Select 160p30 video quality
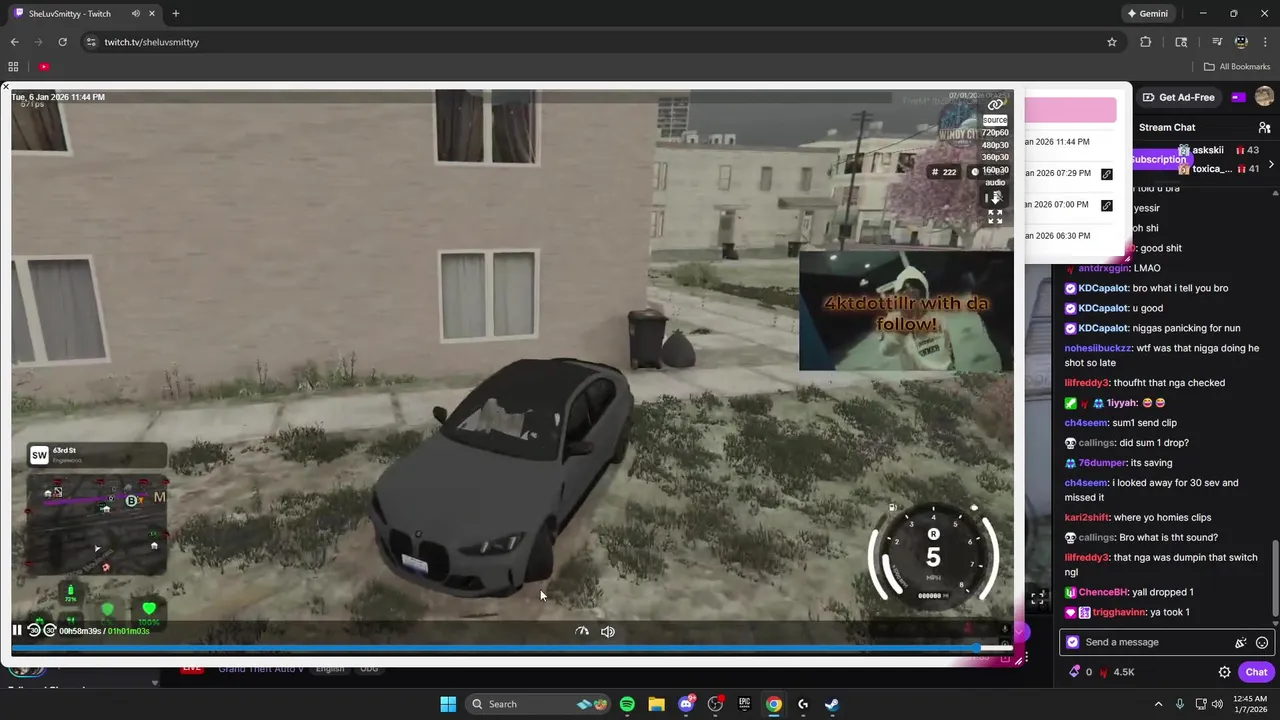Viewport: 1280px width, 720px height. (995, 170)
